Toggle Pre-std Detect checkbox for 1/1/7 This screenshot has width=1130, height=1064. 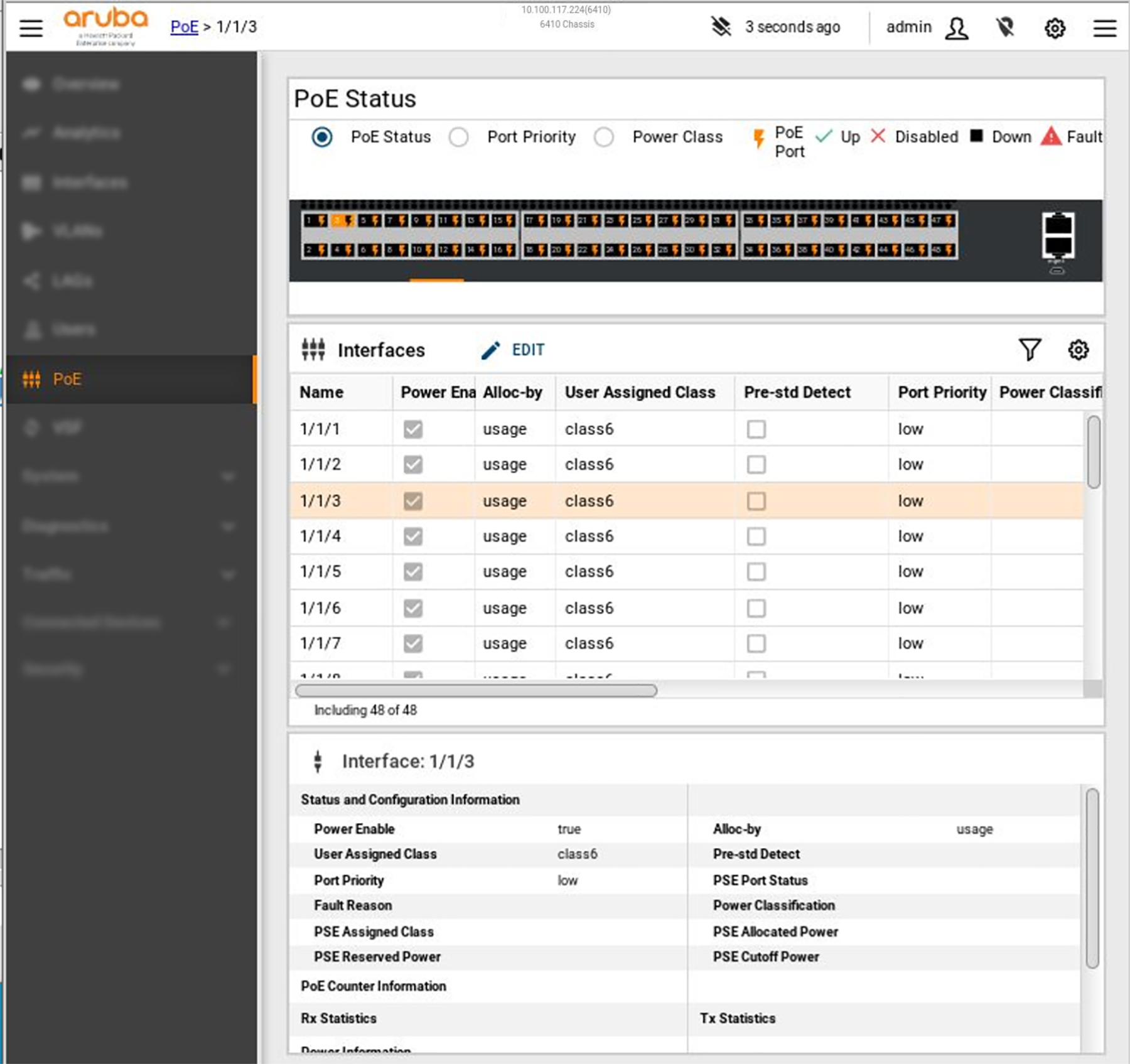click(x=756, y=643)
